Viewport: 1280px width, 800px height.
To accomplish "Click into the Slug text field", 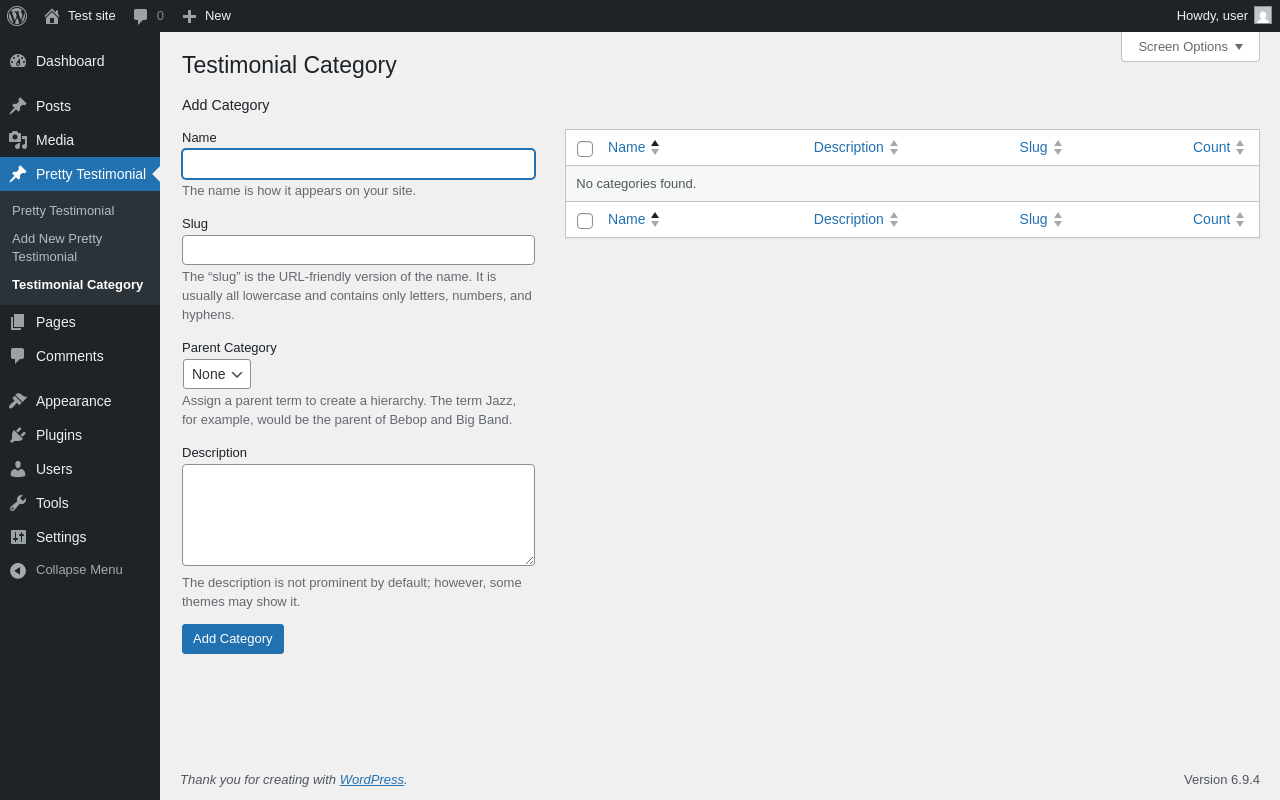I will [358, 250].
